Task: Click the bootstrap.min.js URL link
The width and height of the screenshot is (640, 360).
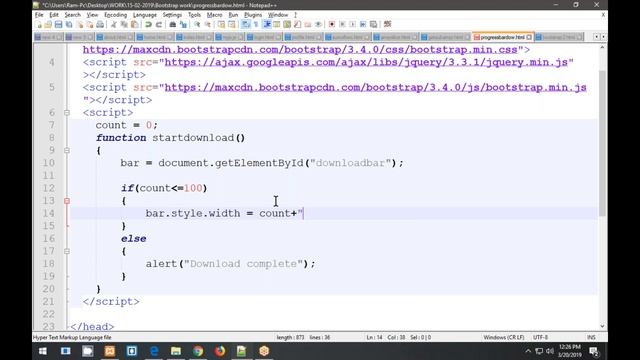Action: pyautogui.click(x=376, y=88)
